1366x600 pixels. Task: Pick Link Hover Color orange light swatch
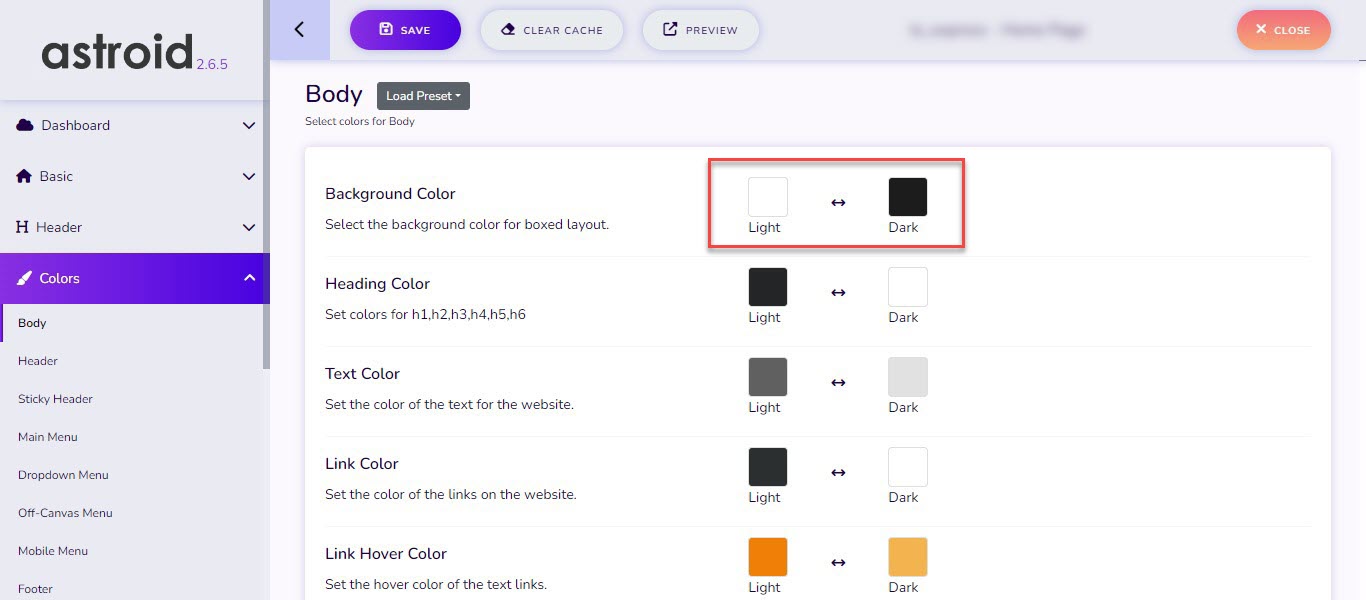768,557
